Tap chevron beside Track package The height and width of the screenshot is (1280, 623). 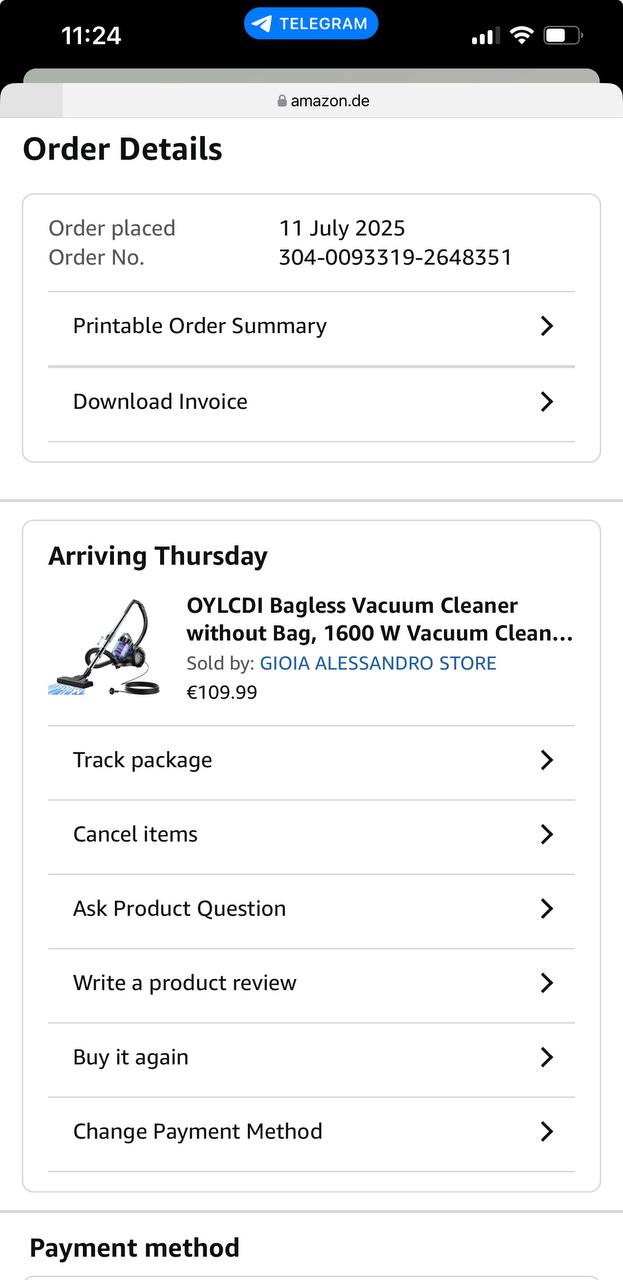[x=546, y=760]
